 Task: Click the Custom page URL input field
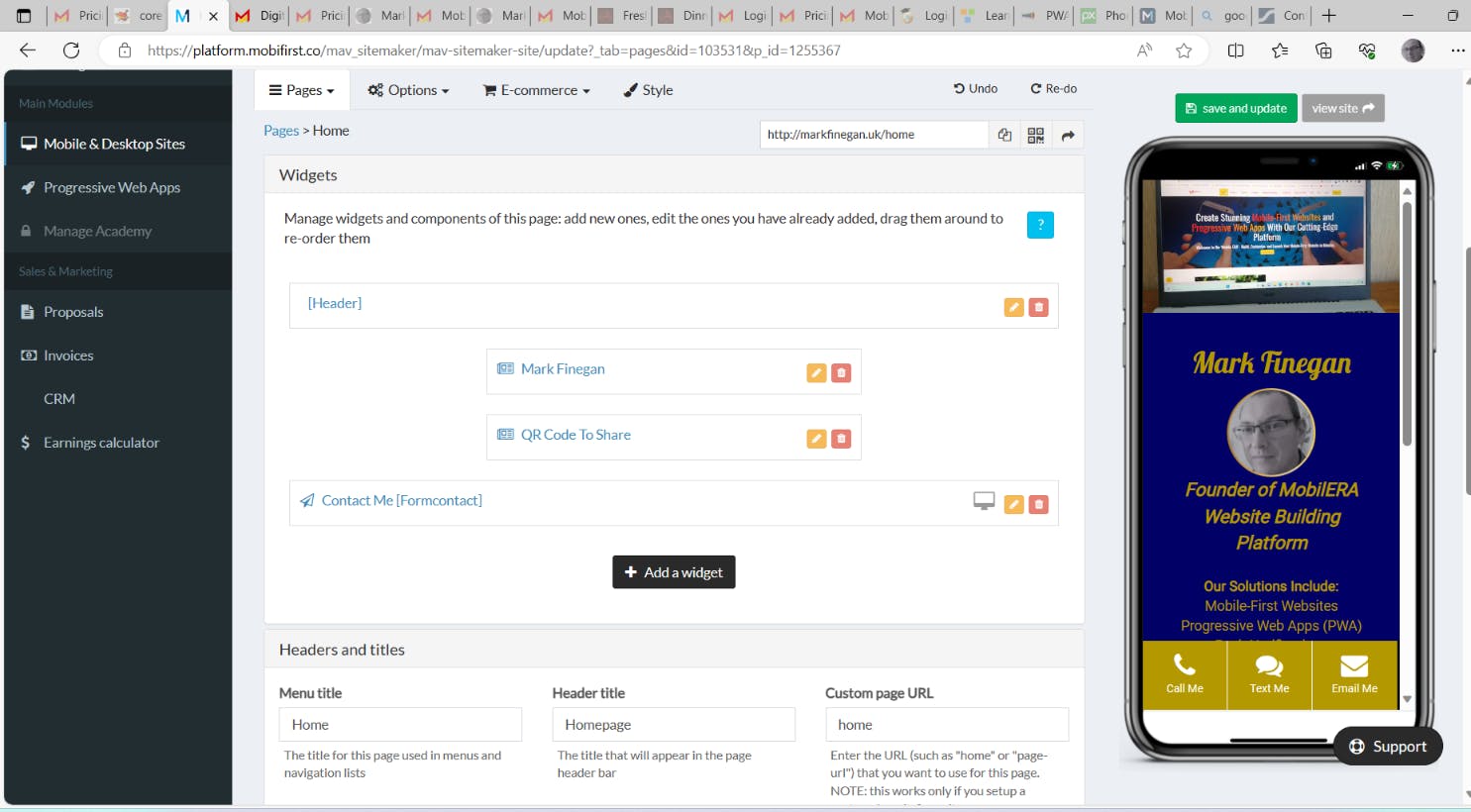pos(947,724)
